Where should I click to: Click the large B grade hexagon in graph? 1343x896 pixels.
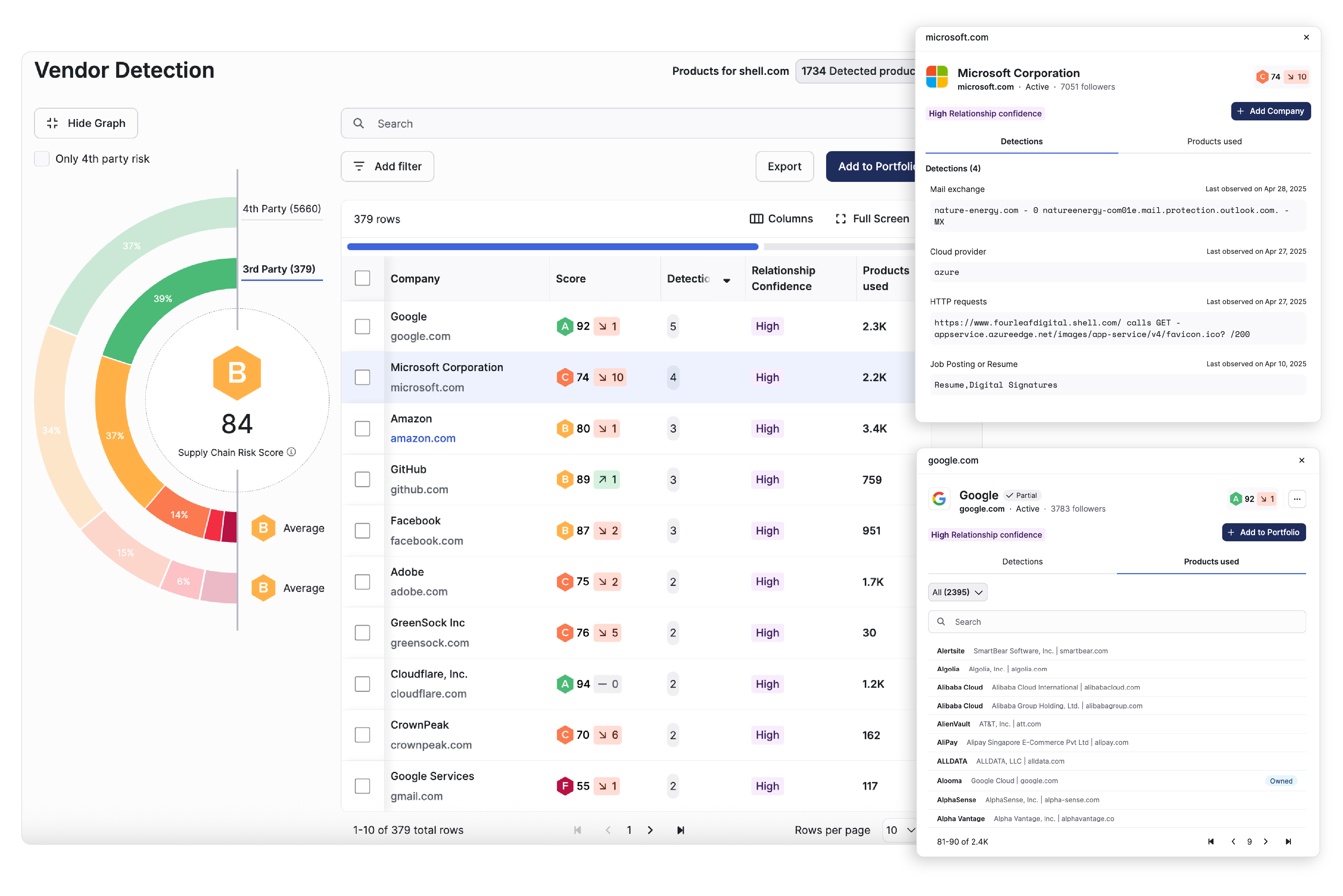(x=237, y=373)
